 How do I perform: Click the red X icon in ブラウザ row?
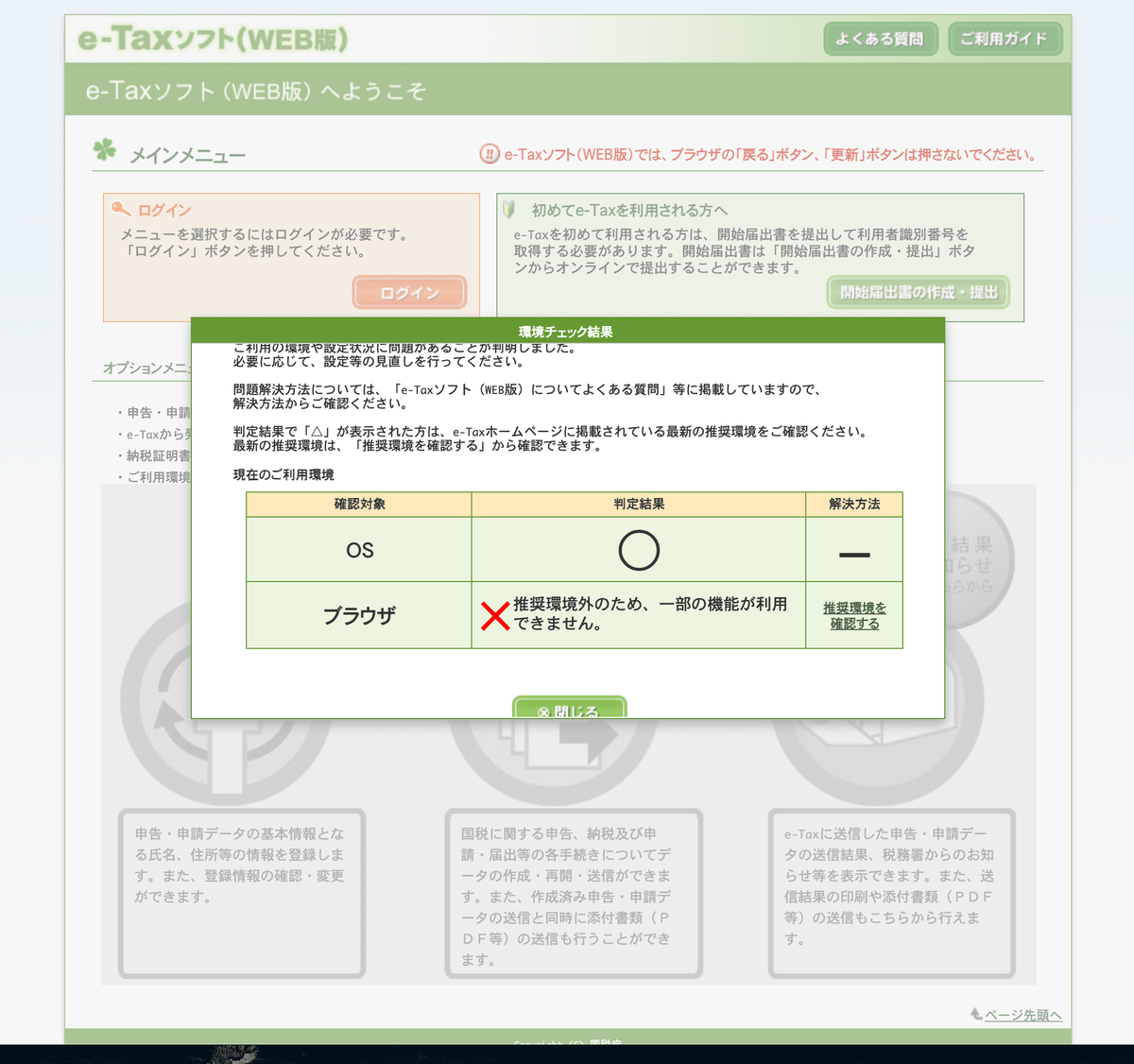pyautogui.click(x=495, y=616)
